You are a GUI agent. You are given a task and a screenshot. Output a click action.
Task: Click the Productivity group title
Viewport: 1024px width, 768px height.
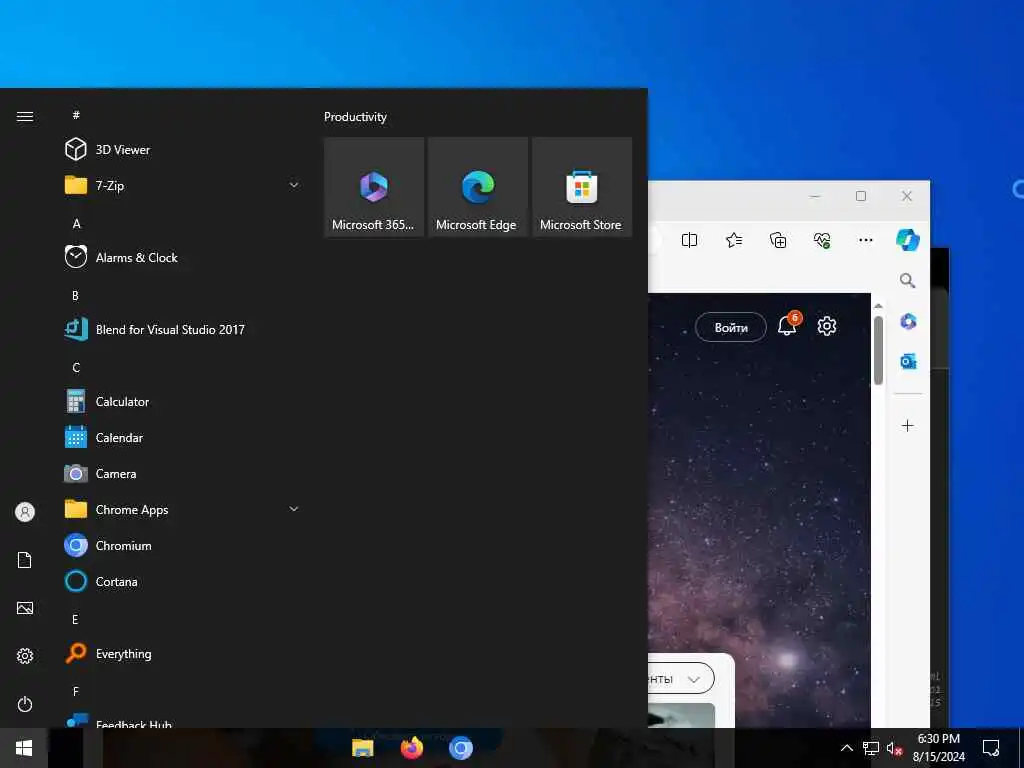(x=355, y=117)
